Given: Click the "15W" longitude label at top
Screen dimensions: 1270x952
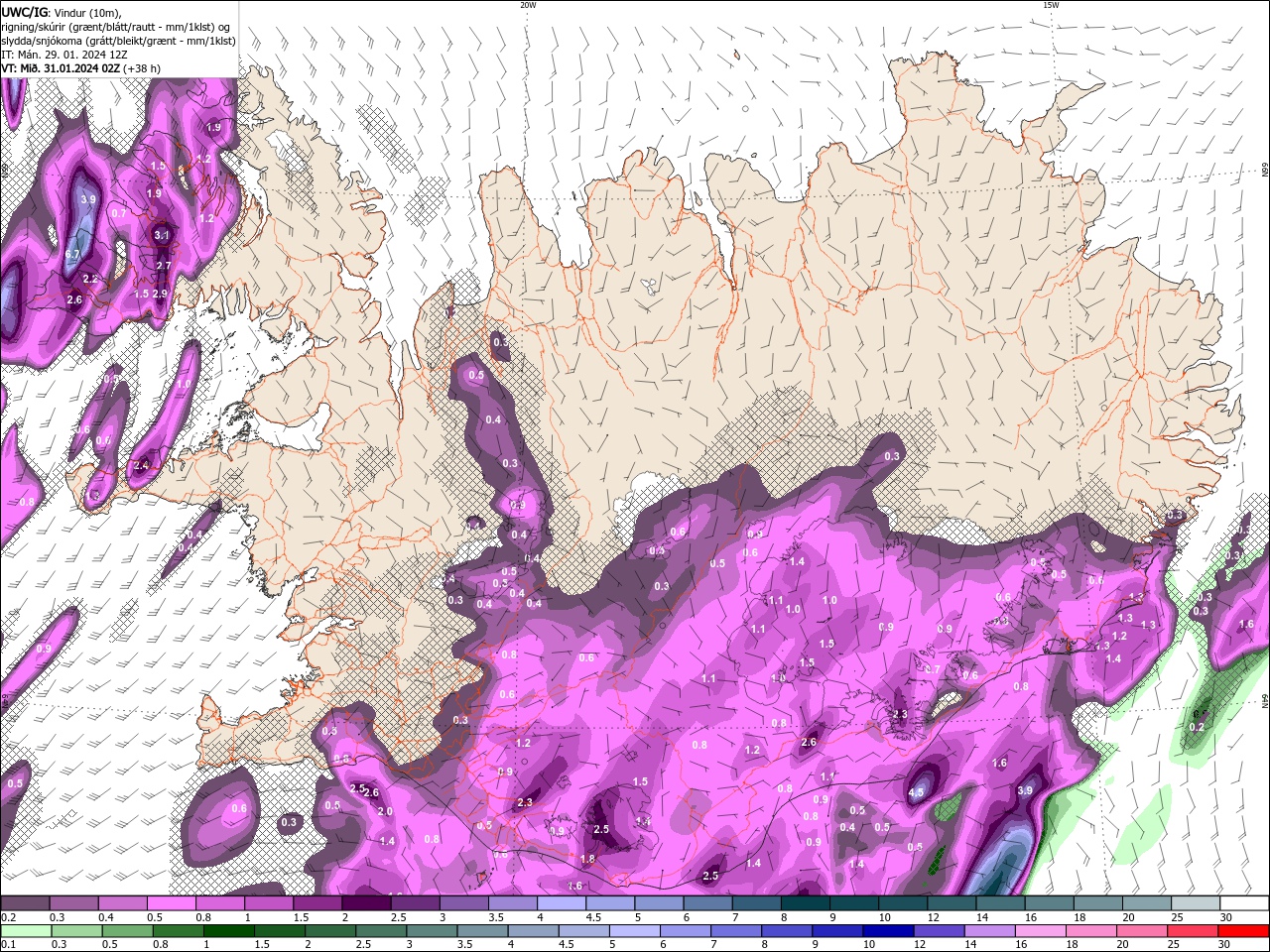Looking at the screenshot, I should (x=1051, y=5).
